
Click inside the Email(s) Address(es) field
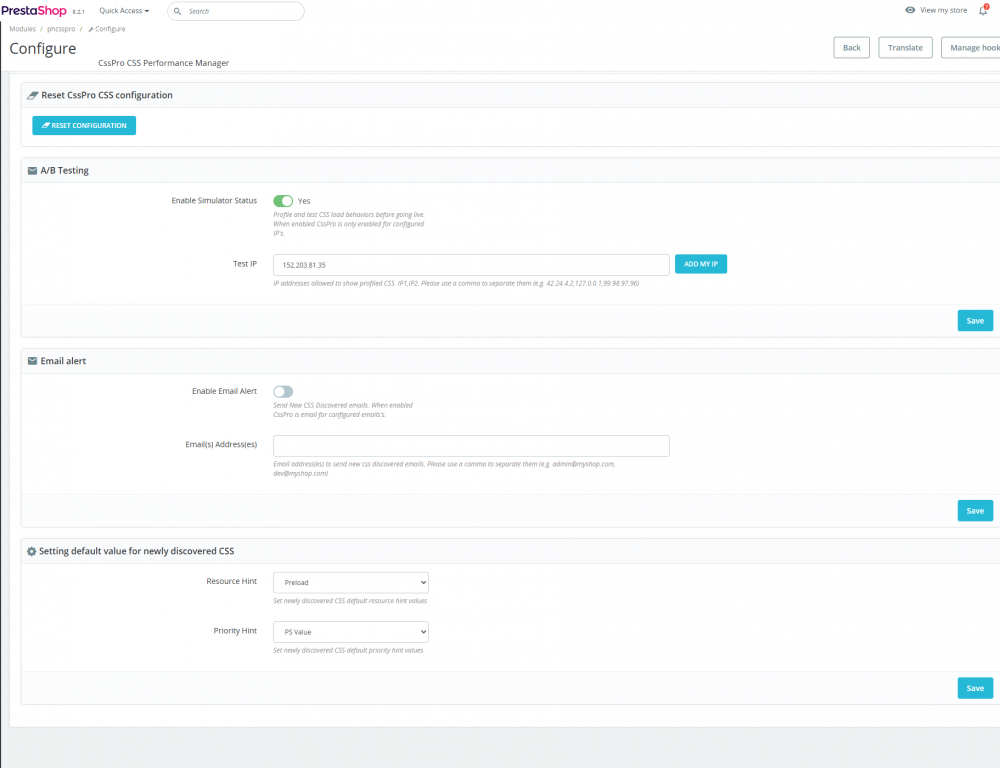470,445
